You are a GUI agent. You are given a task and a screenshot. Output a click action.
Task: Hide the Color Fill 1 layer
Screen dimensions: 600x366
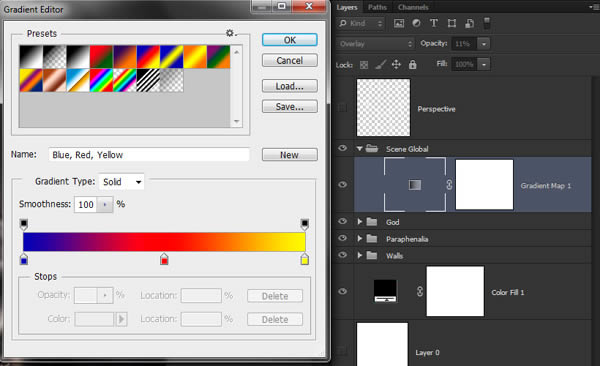point(342,291)
